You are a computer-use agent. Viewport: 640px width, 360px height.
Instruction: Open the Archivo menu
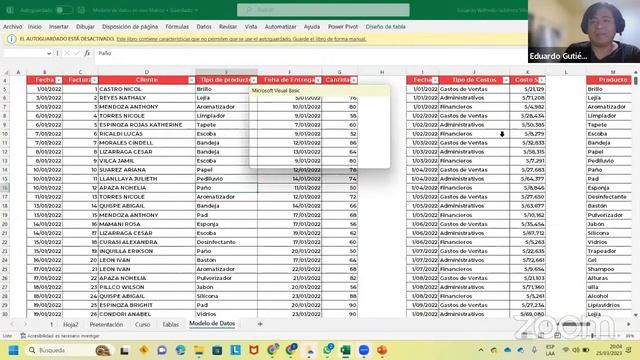tap(13, 27)
